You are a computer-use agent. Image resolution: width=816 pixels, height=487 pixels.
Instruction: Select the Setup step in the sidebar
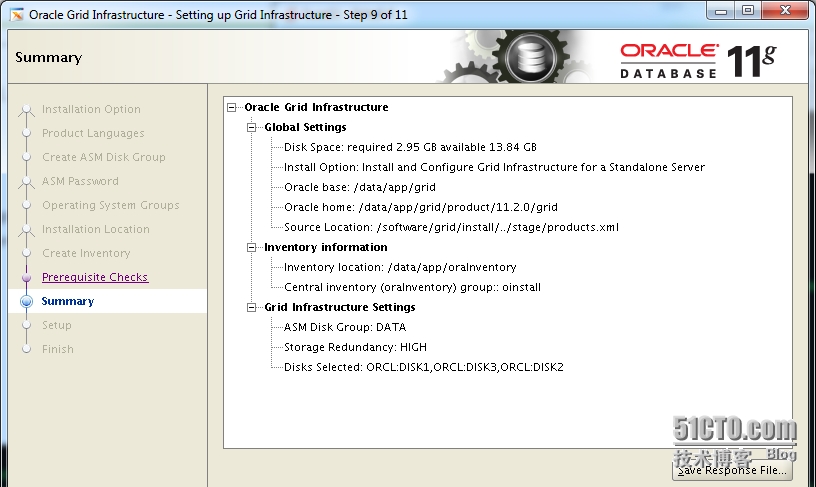pos(57,325)
